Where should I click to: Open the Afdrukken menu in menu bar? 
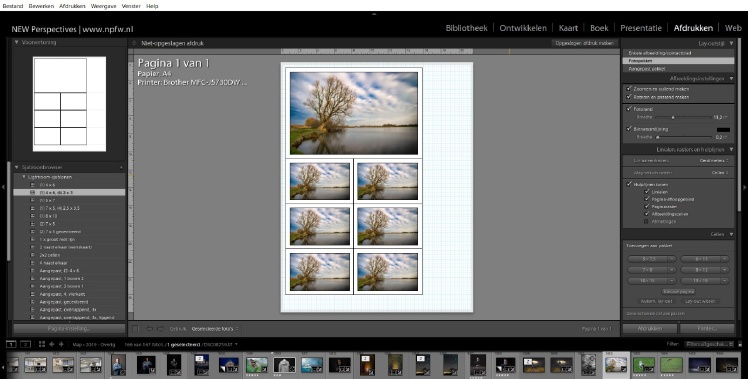tap(72, 6)
